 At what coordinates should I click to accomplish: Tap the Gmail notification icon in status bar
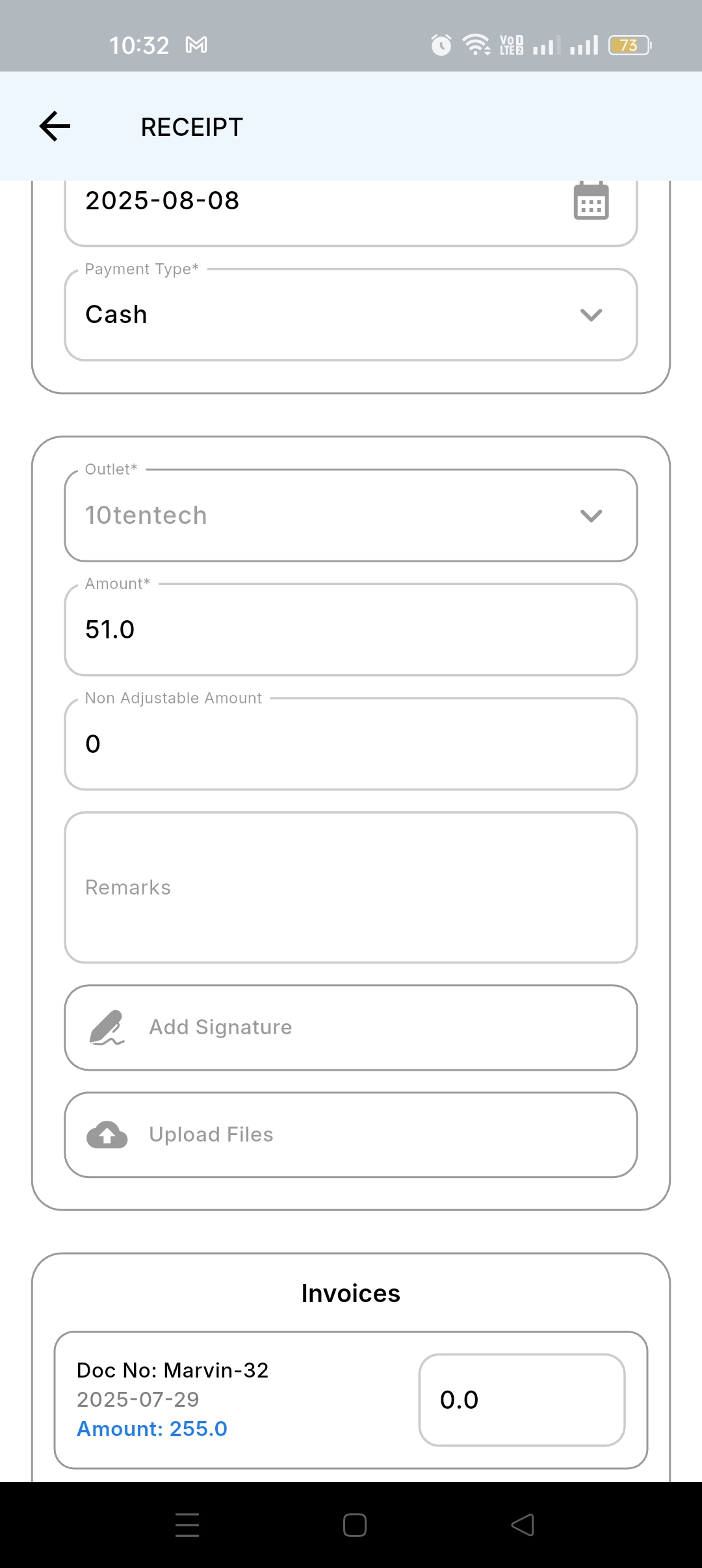tap(196, 45)
